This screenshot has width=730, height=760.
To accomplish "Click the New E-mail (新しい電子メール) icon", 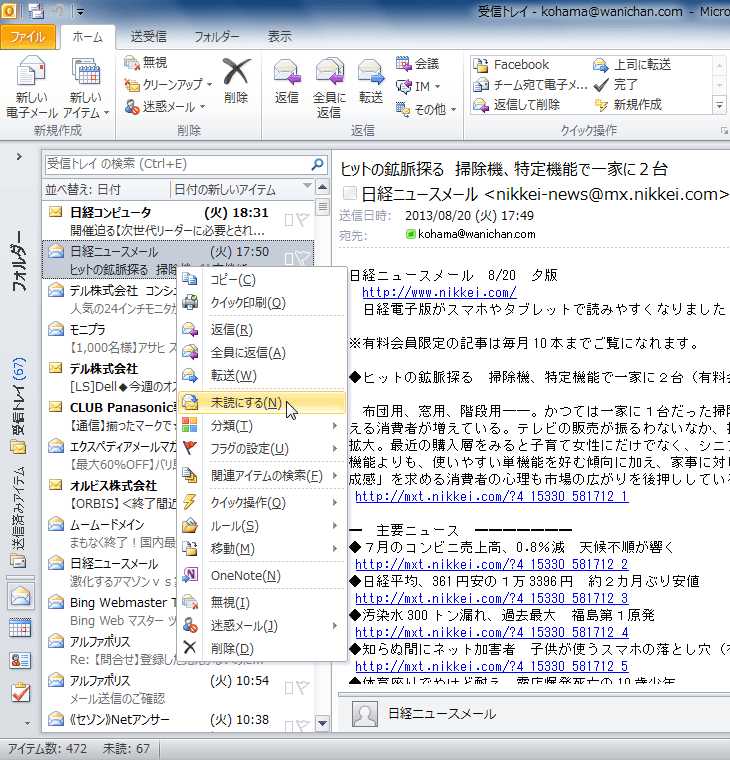I will point(31,73).
